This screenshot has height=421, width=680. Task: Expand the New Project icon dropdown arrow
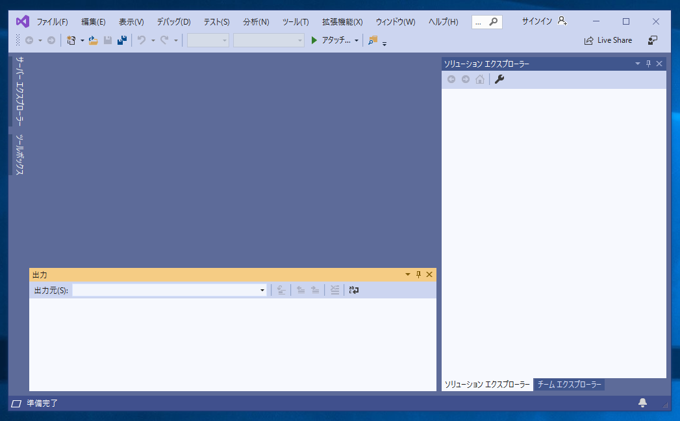(x=82, y=41)
